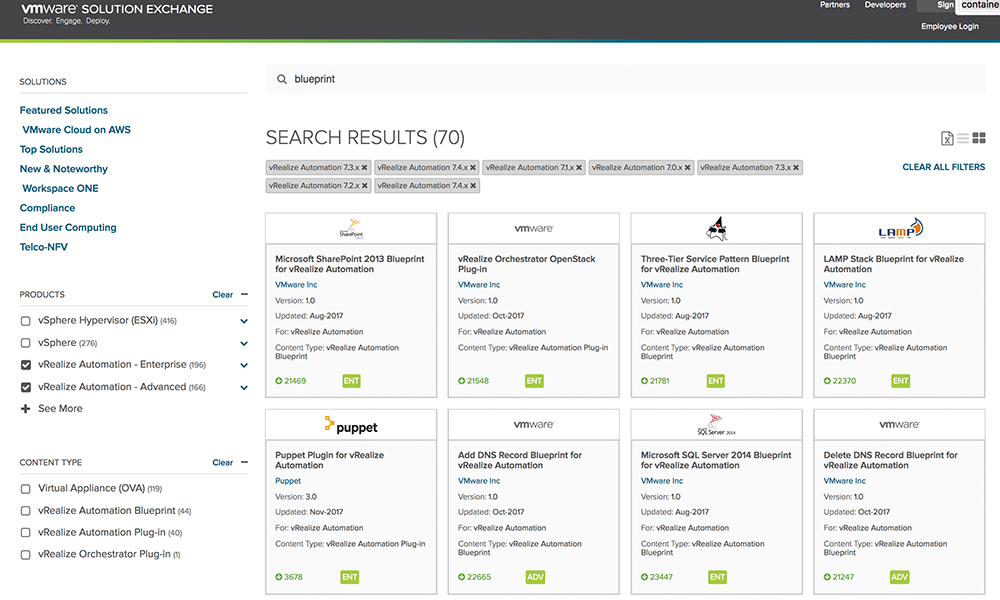Open Delete DNS Record Blueprint title
The image size is (1000, 600).
coord(890,460)
